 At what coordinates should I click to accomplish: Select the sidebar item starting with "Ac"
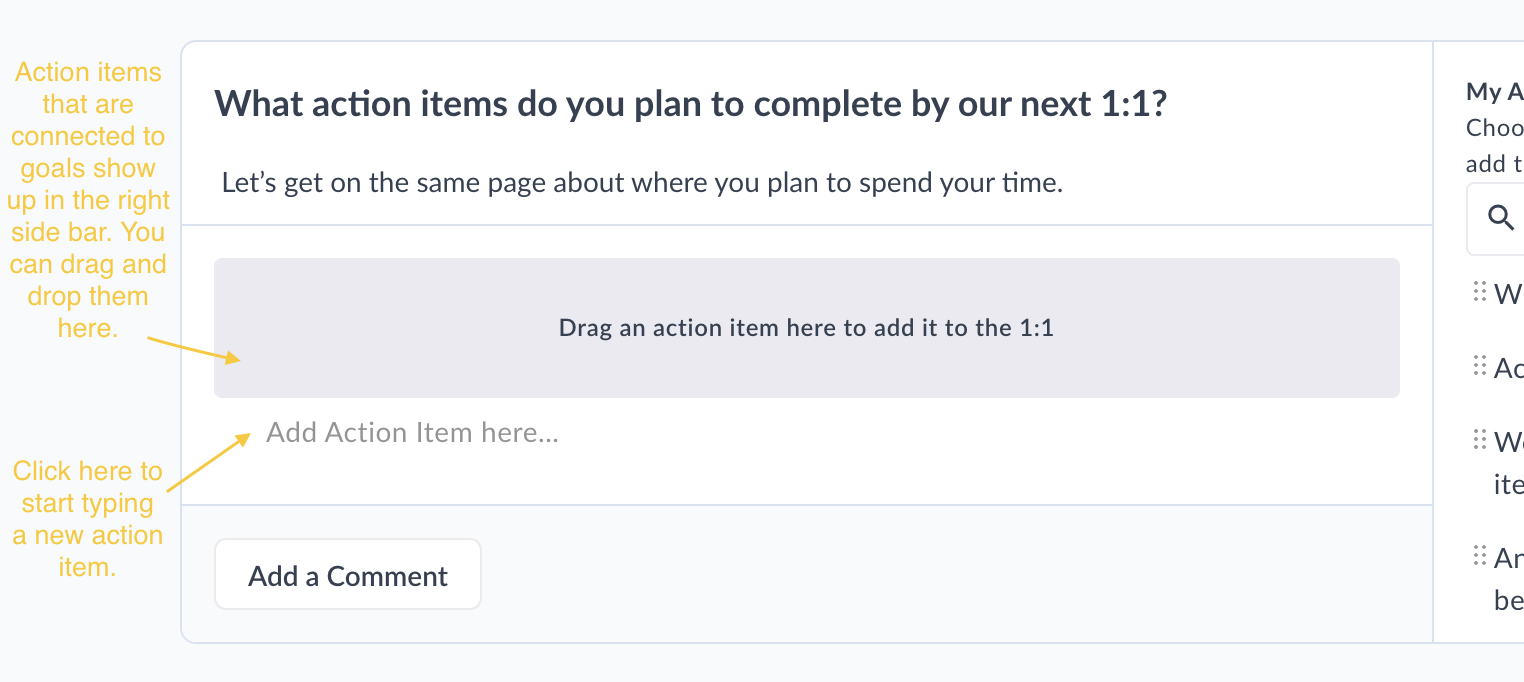coord(1508,368)
